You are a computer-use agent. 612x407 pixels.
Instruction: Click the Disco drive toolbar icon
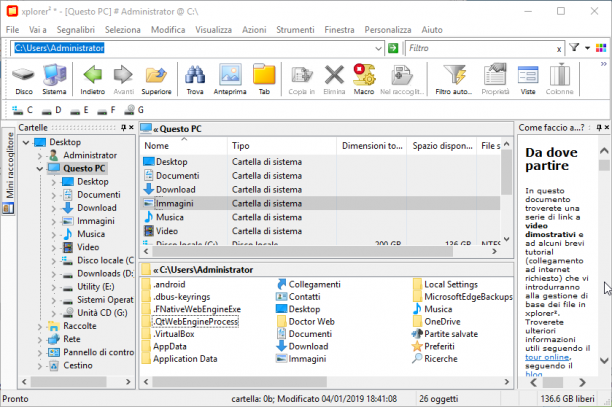(24, 80)
